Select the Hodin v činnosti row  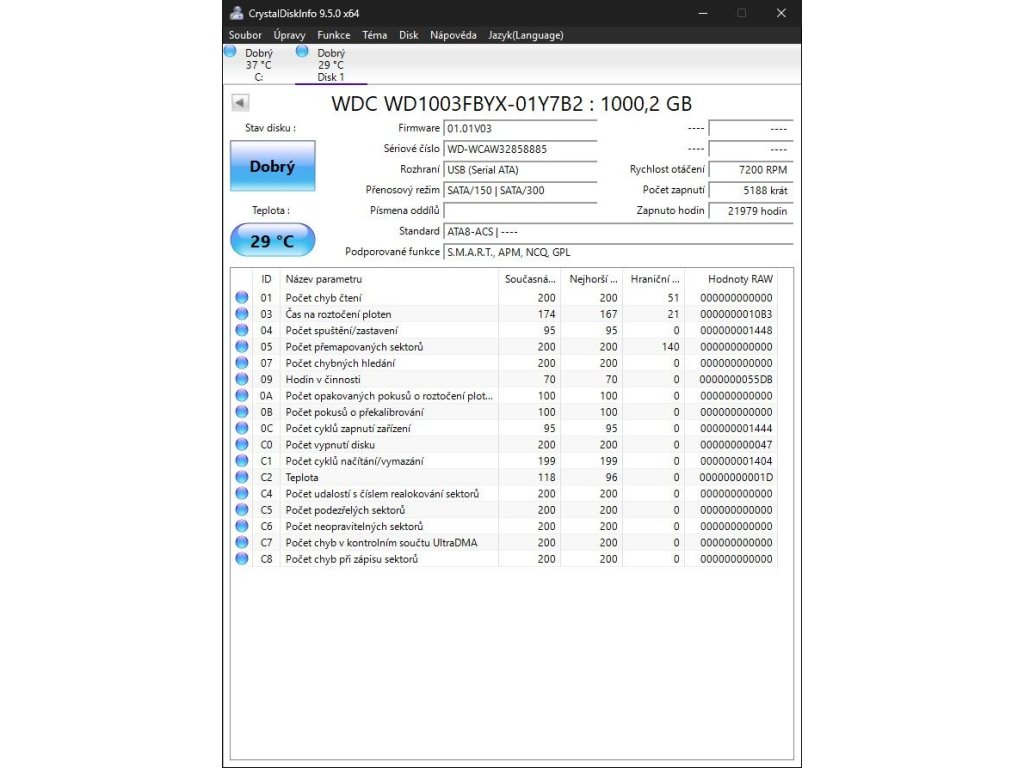point(390,380)
